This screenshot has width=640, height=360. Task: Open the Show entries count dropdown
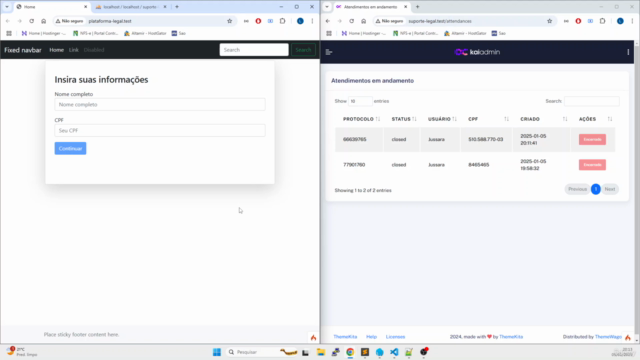[x=360, y=101]
